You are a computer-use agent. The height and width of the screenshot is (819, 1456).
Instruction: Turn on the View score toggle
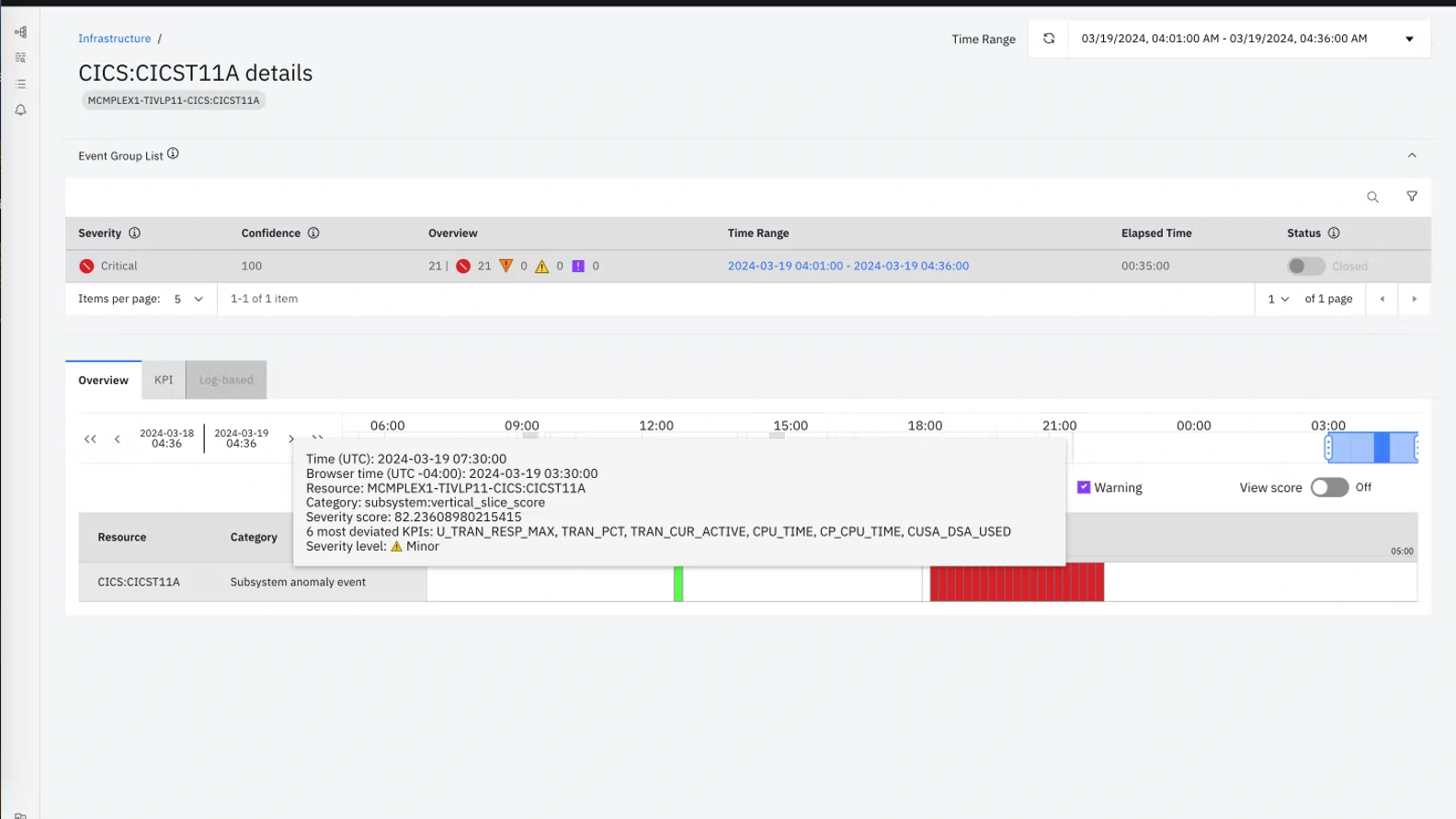[x=1329, y=487]
